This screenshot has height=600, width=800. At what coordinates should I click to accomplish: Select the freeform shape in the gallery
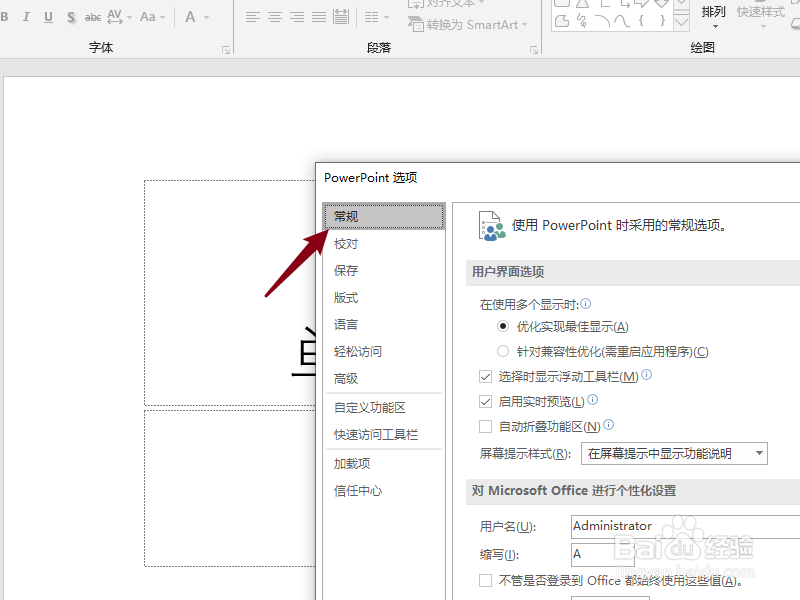coord(562,21)
